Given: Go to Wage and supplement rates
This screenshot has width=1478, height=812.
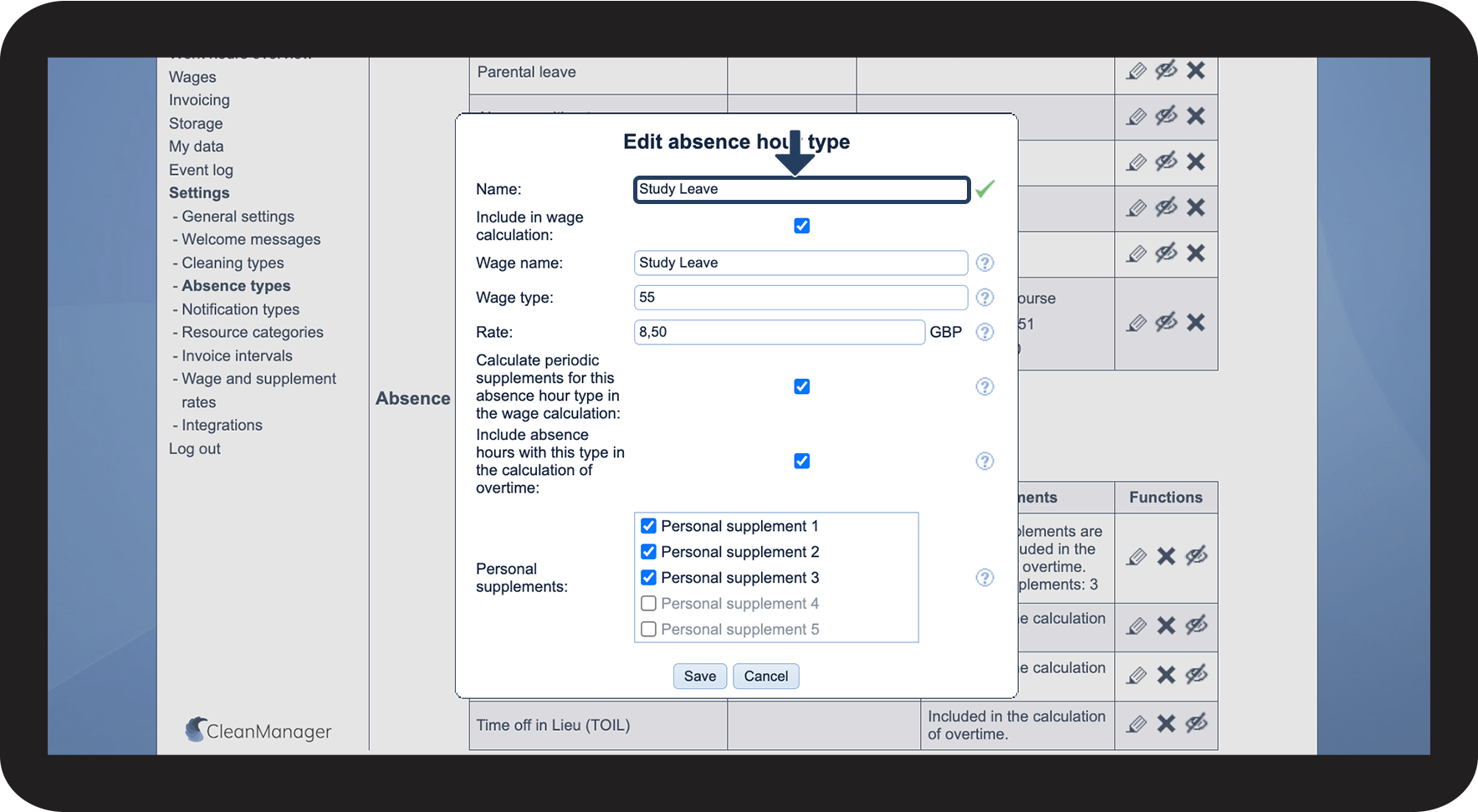Looking at the screenshot, I should coord(258,379).
